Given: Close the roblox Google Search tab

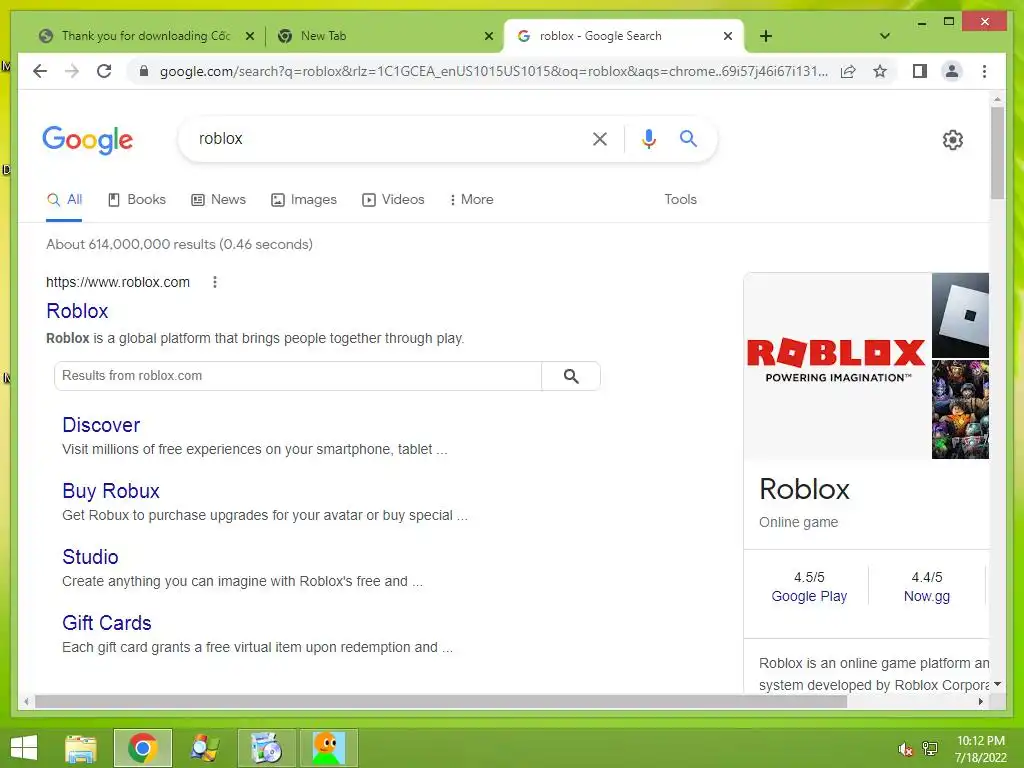Looking at the screenshot, I should coord(728,36).
